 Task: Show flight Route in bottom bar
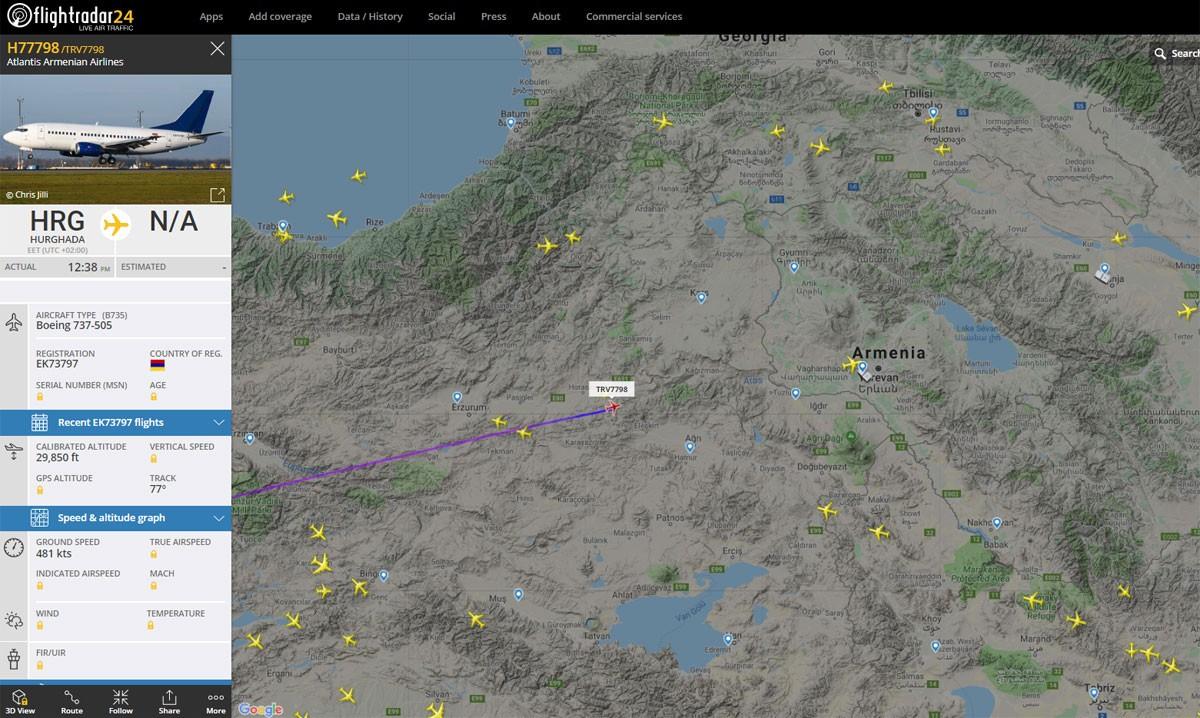click(x=71, y=701)
